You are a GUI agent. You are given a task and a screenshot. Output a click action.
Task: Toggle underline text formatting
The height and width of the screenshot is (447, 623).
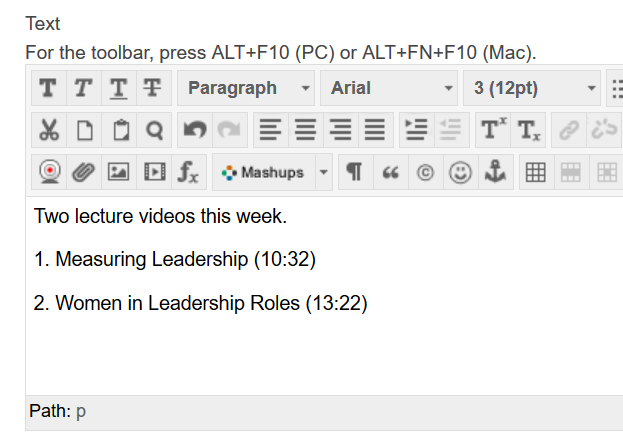(118, 88)
